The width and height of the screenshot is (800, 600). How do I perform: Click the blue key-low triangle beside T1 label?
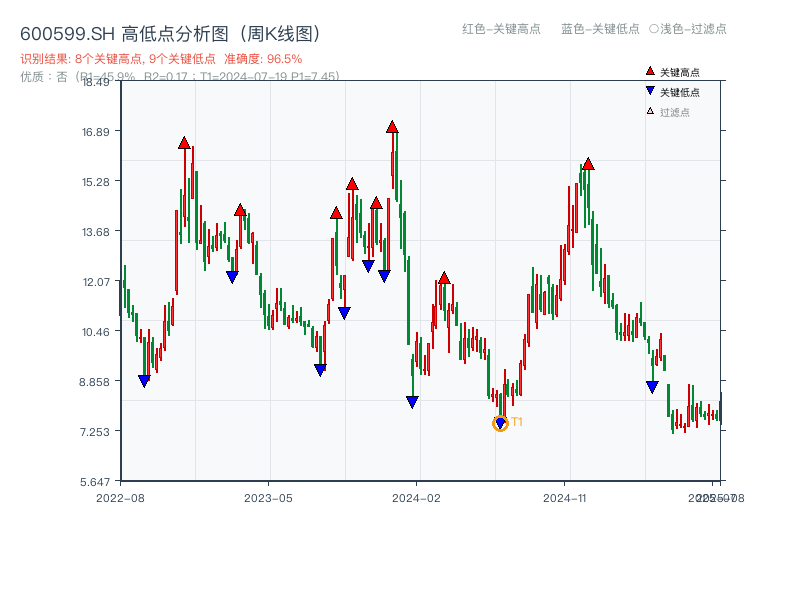point(500,421)
